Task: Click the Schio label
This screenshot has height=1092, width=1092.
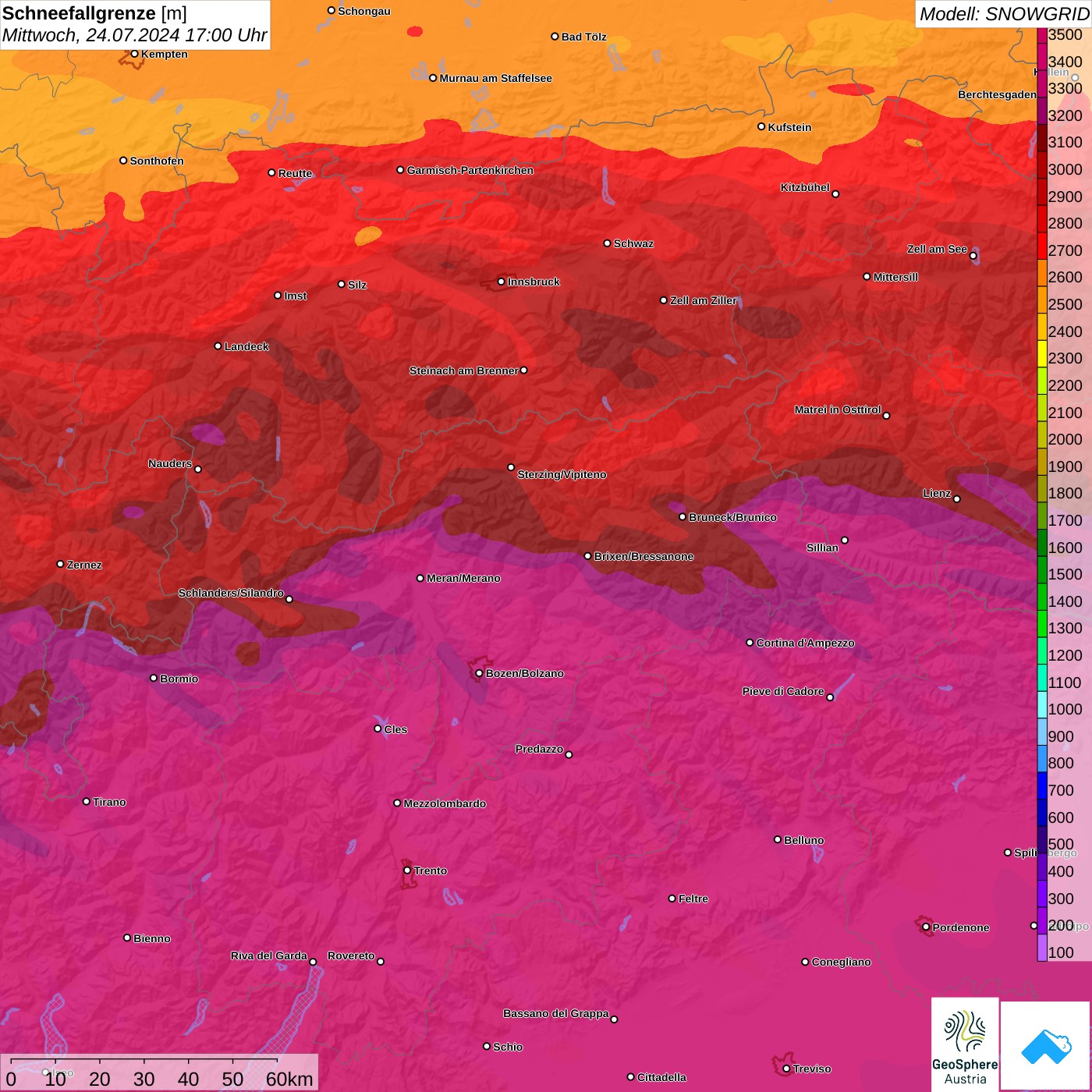Action: (508, 1047)
